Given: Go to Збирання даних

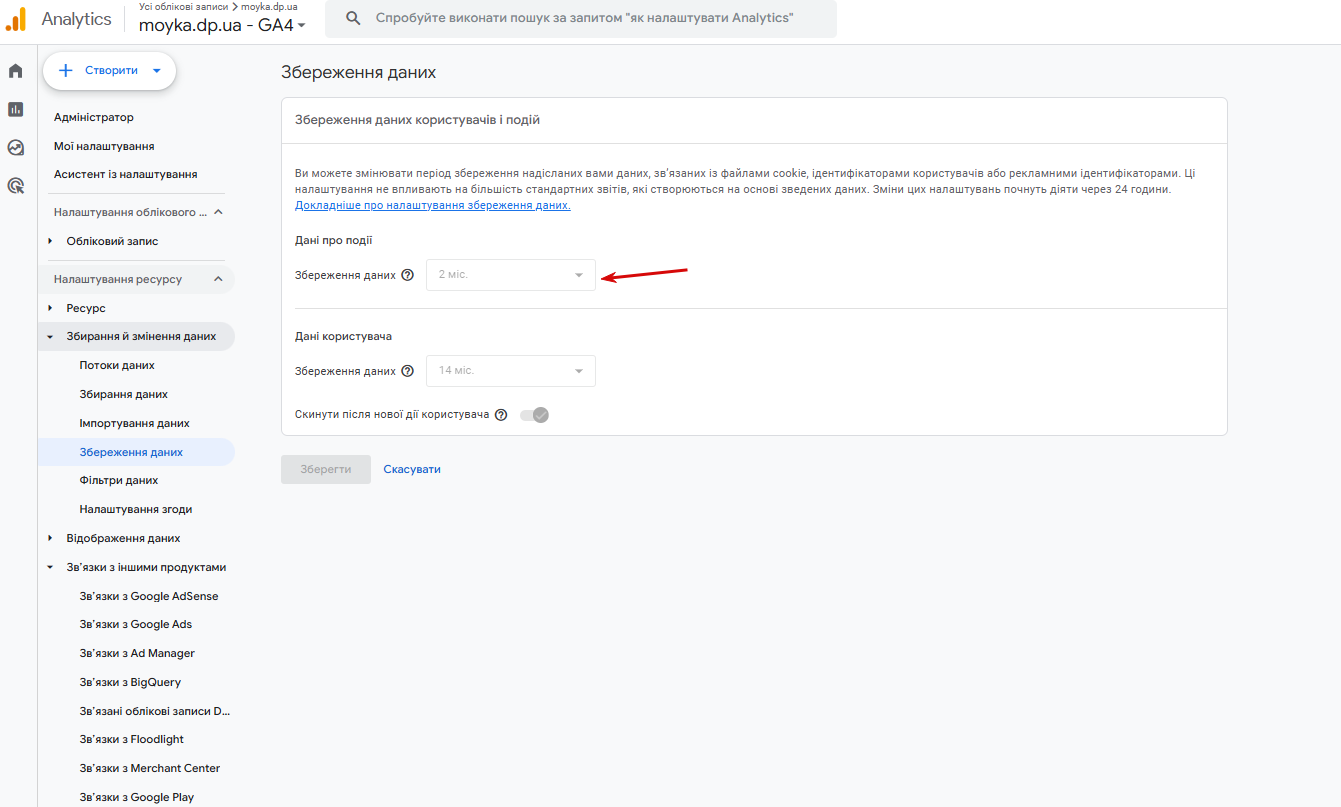Looking at the screenshot, I should (x=124, y=394).
